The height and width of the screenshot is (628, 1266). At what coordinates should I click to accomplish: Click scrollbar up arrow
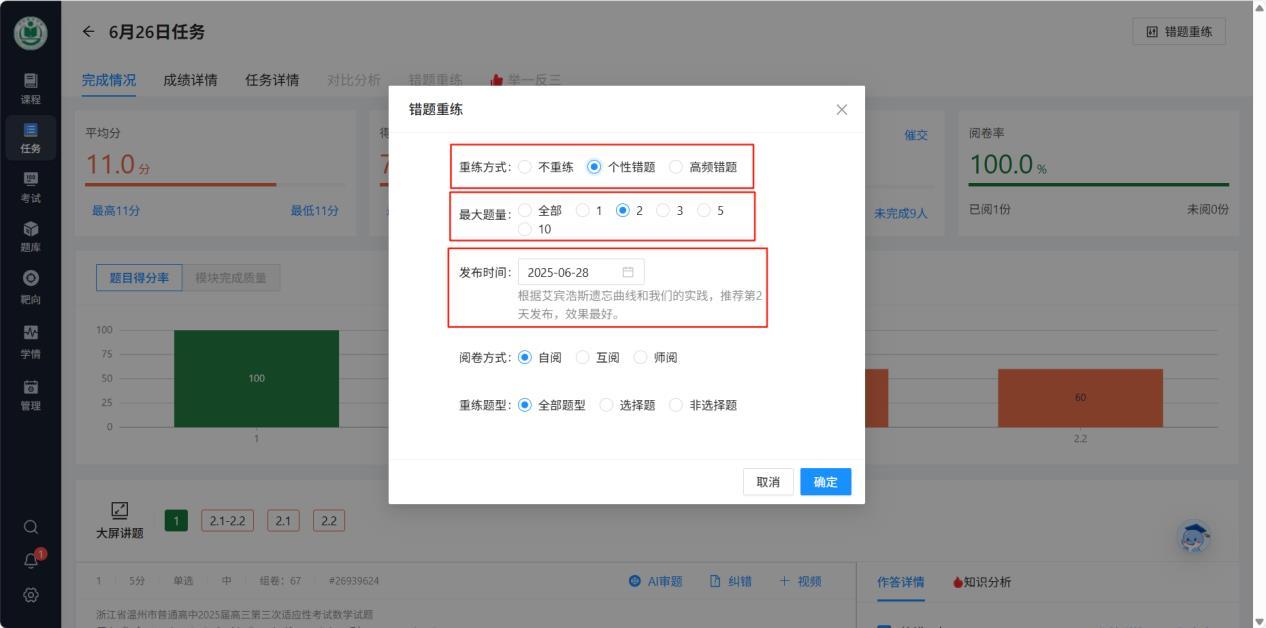tap(1258, 7)
